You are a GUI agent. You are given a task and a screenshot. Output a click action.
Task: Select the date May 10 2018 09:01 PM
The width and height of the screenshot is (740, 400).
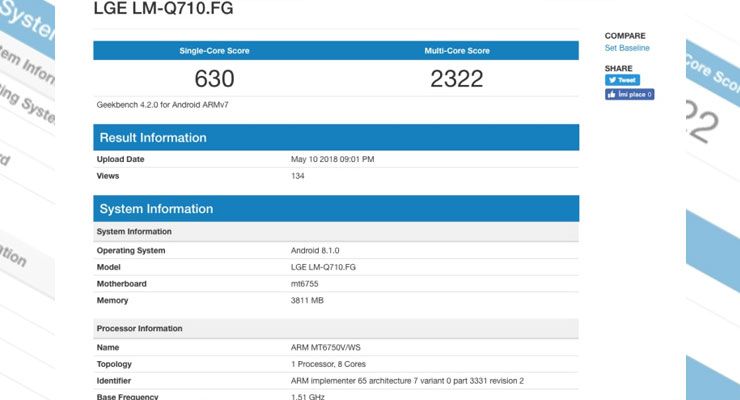[332, 159]
